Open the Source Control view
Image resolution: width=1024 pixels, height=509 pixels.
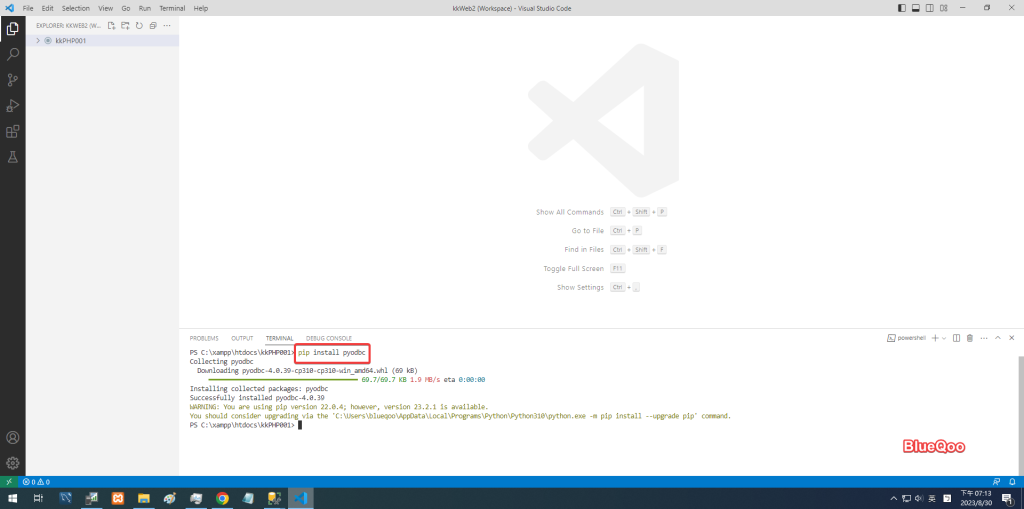pyautogui.click(x=13, y=80)
